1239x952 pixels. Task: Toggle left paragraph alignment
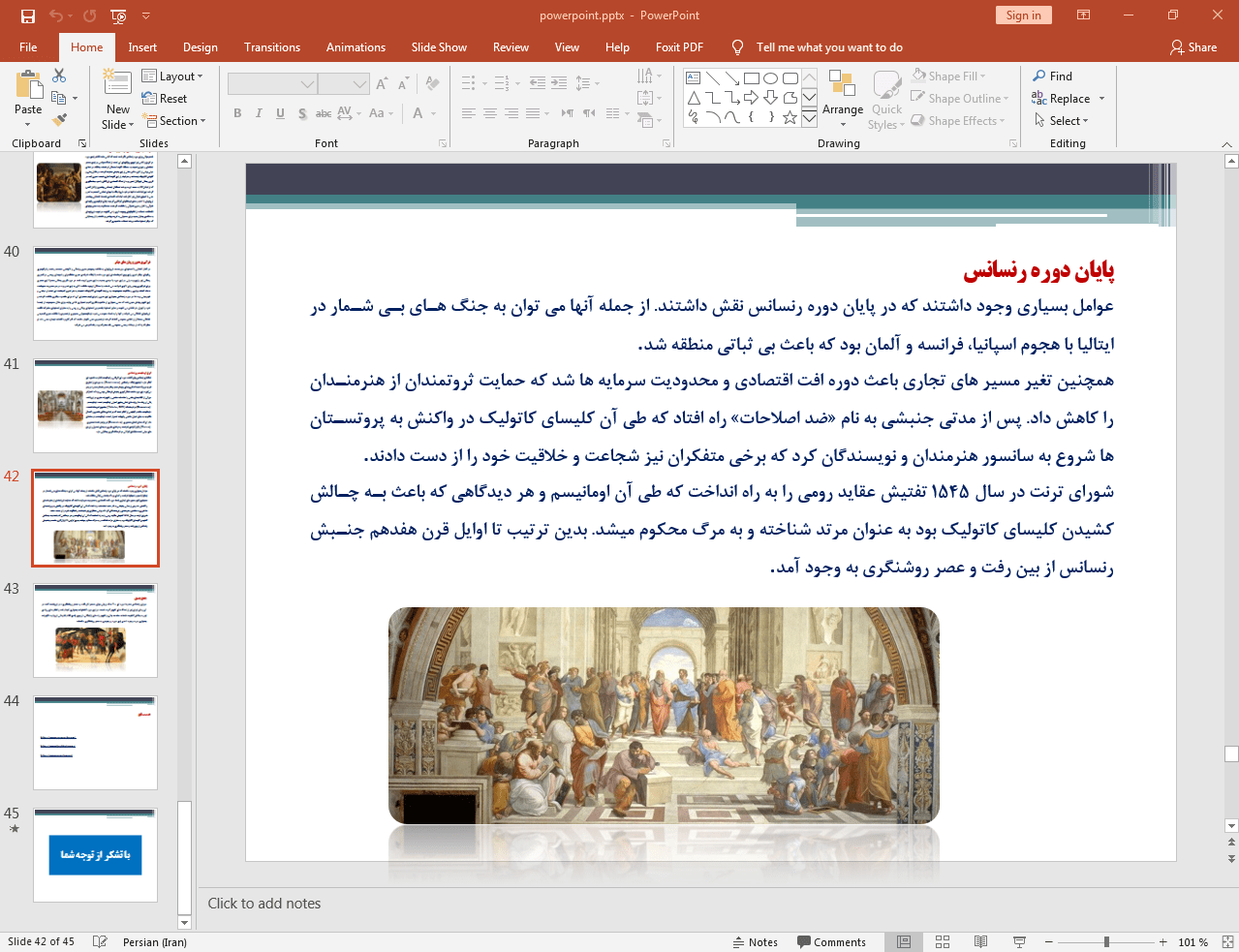tap(469, 113)
